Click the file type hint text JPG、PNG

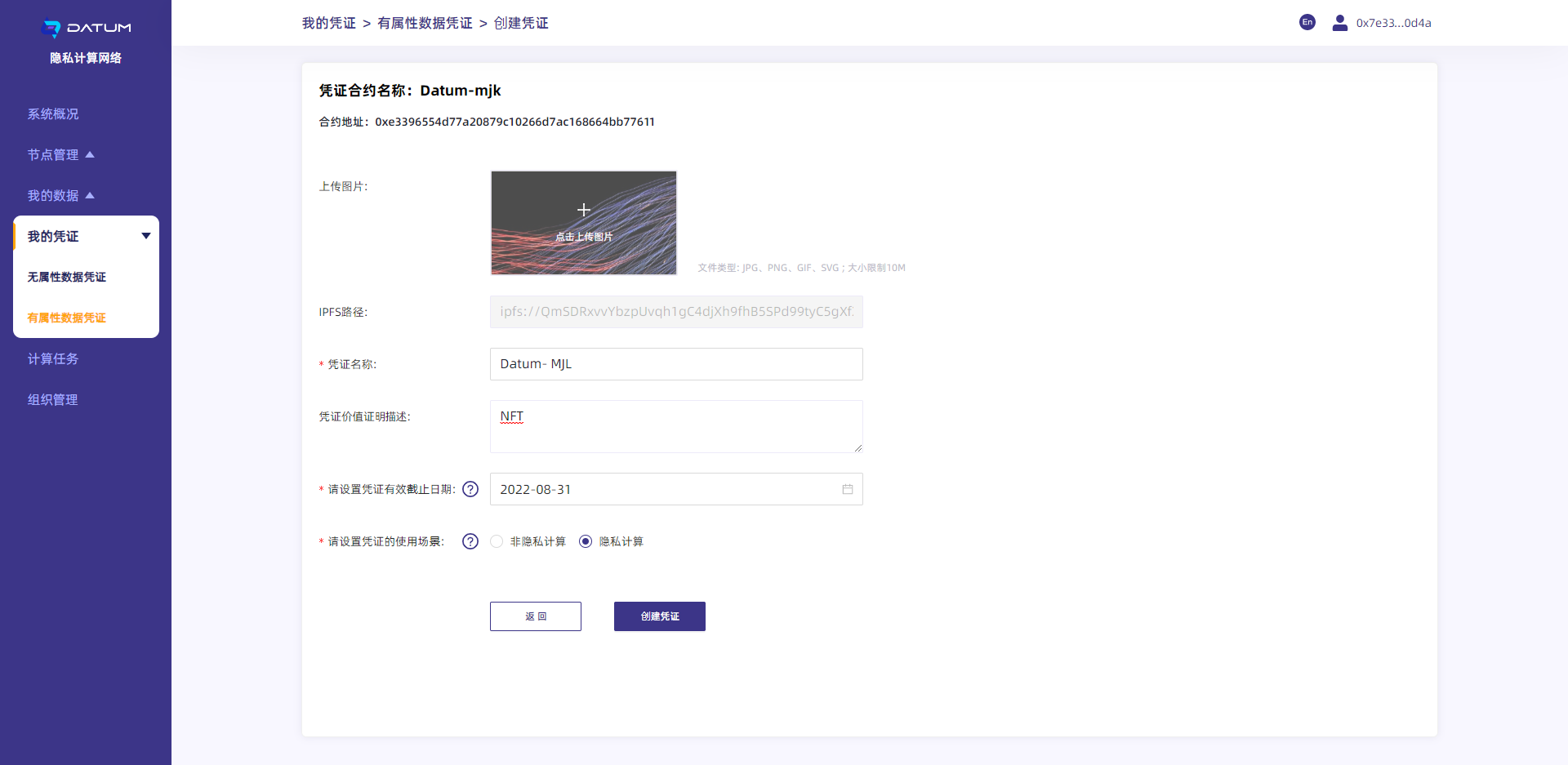click(x=802, y=268)
